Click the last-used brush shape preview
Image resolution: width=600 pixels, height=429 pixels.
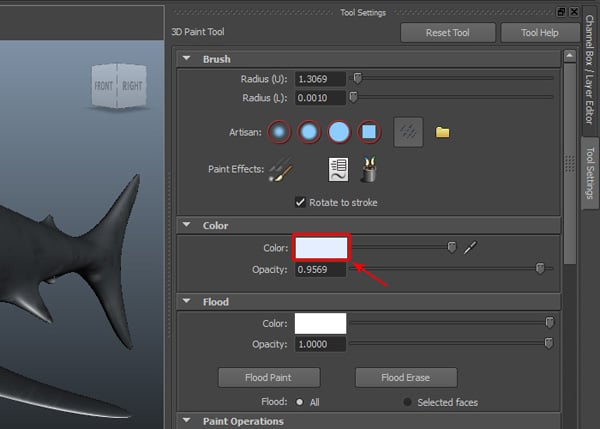pyautogui.click(x=408, y=132)
